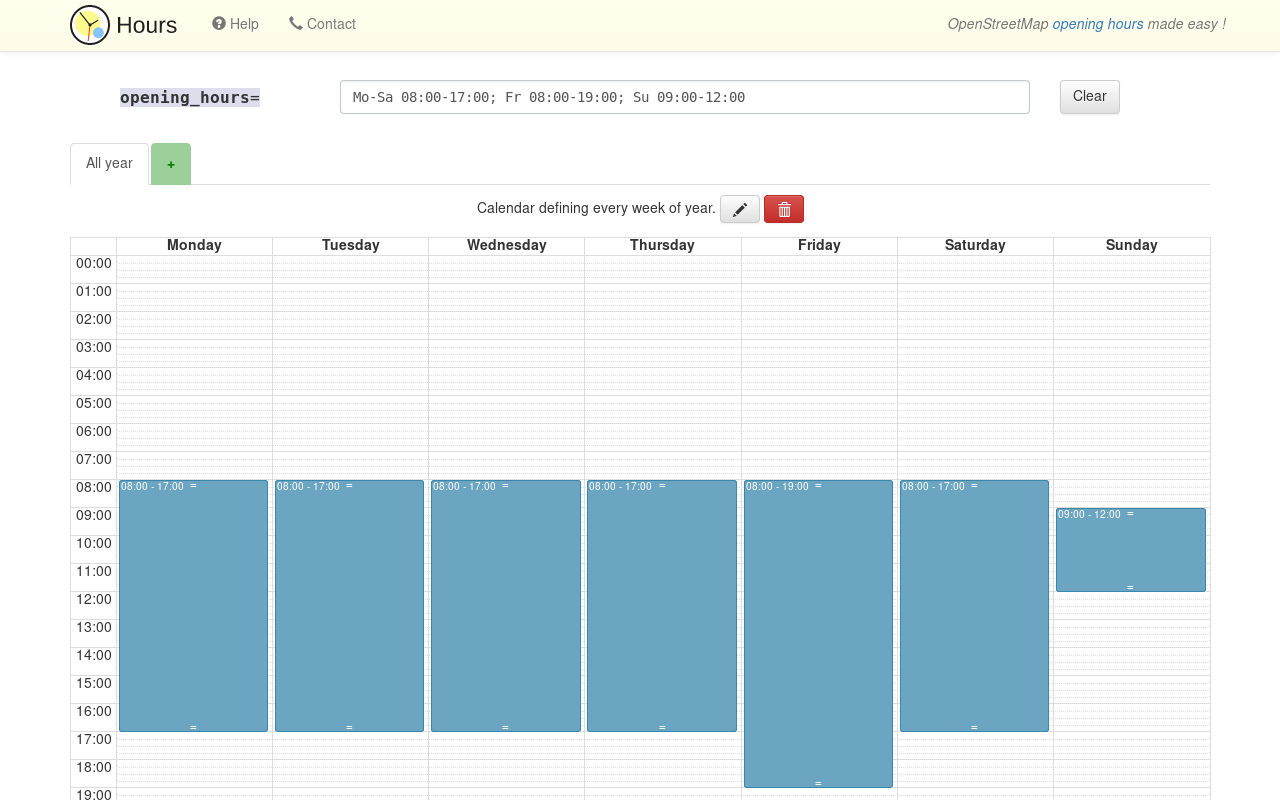Screen dimensions: 1280x800
Task: Click the YoHours clock logo icon
Action: [90, 25]
